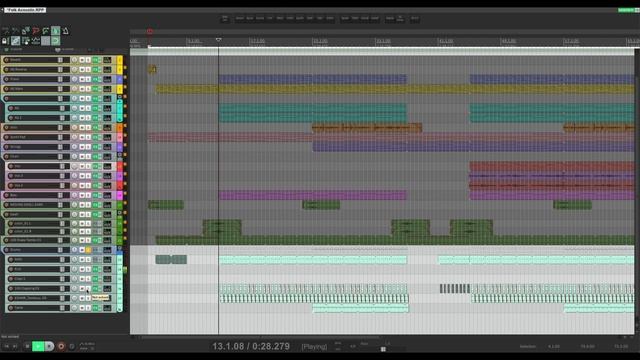Select the long yellow media item

[x=395, y=89]
